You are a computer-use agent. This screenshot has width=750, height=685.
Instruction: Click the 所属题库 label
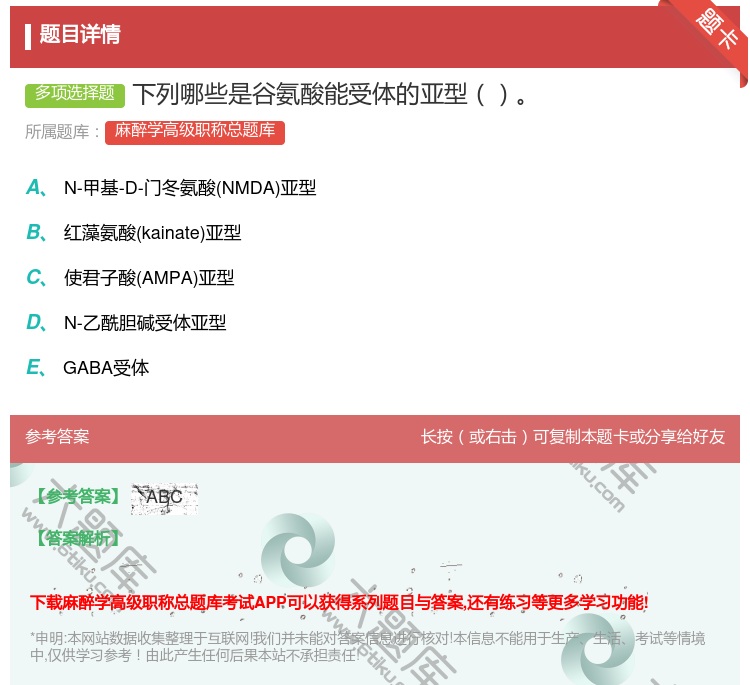62,132
